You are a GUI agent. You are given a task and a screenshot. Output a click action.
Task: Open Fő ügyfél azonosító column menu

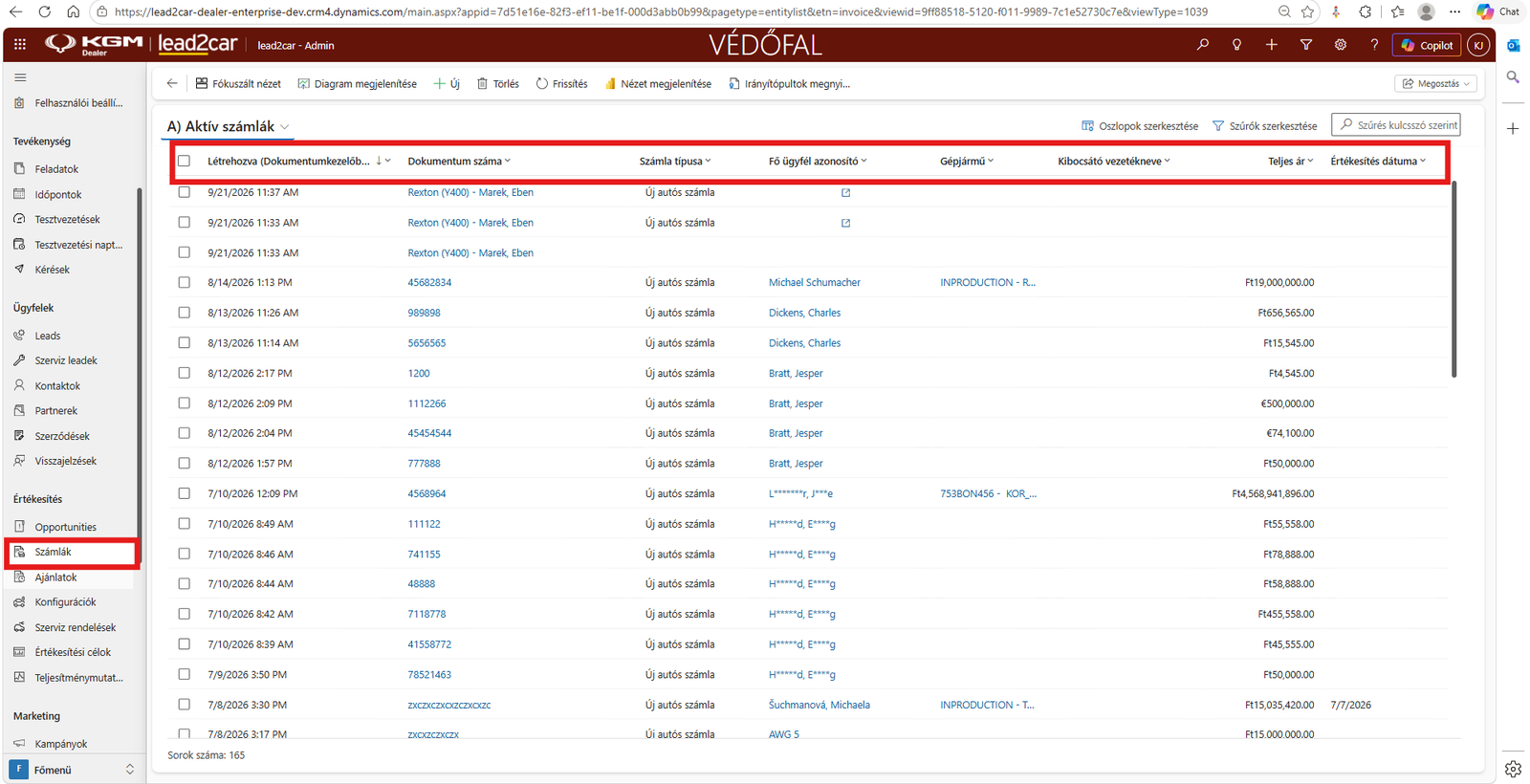[x=818, y=162]
